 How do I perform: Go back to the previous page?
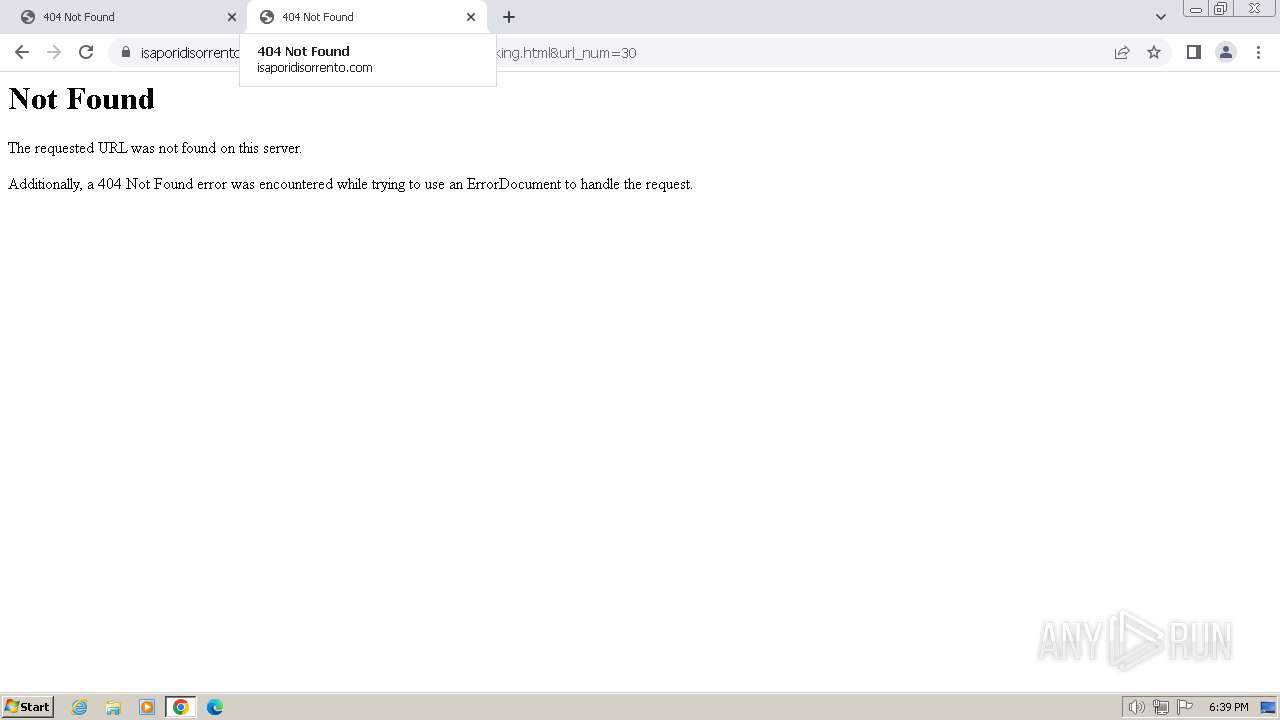(x=22, y=52)
